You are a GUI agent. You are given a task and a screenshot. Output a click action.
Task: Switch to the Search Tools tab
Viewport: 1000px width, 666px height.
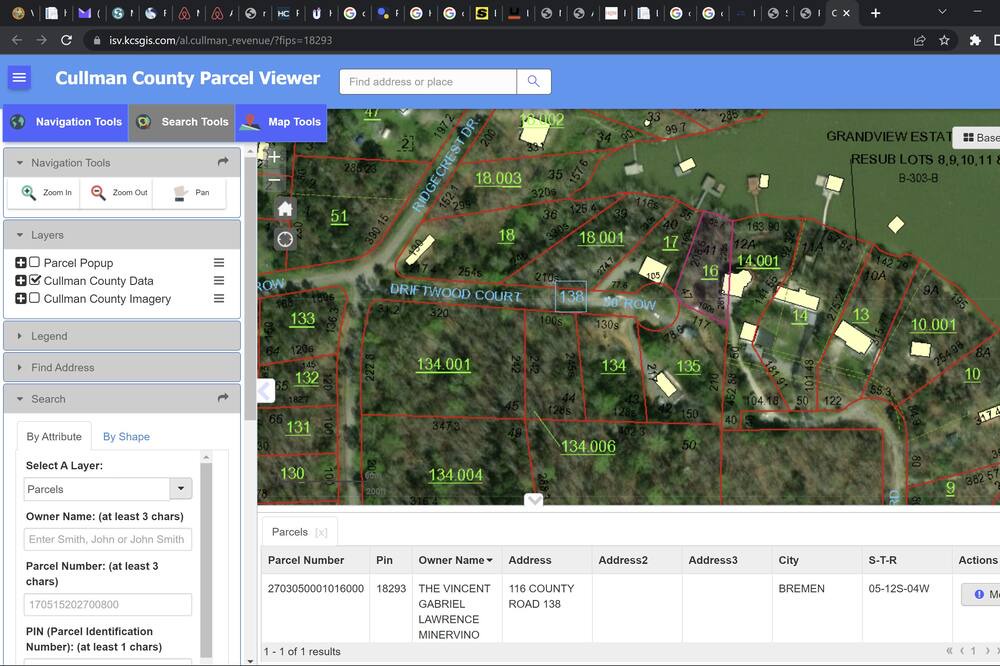coord(182,122)
